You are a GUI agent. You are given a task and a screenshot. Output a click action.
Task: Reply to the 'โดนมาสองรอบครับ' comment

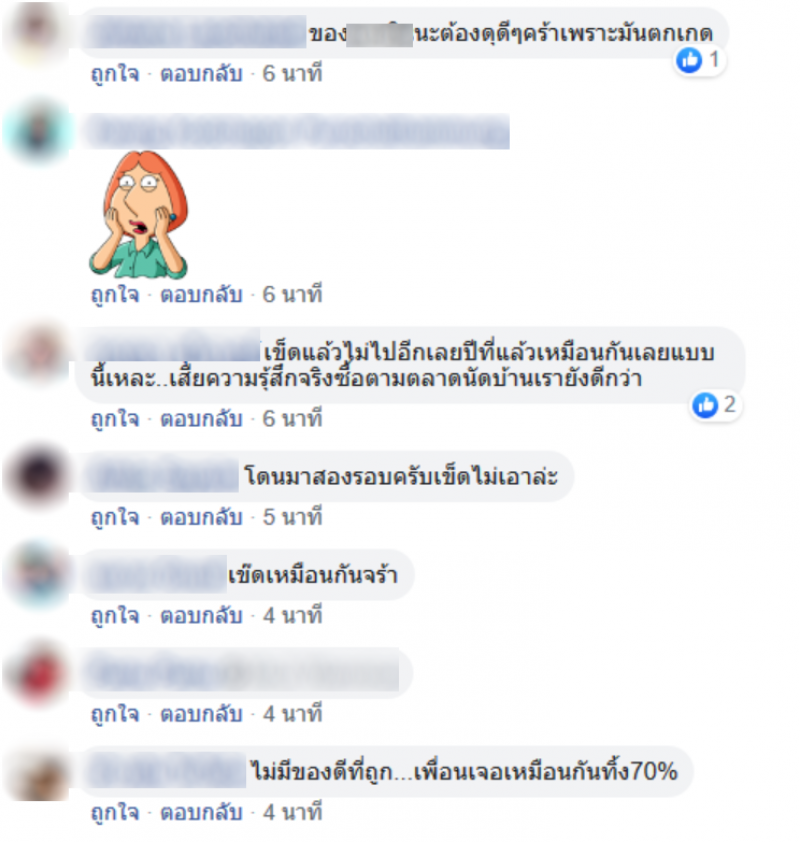click(201, 517)
